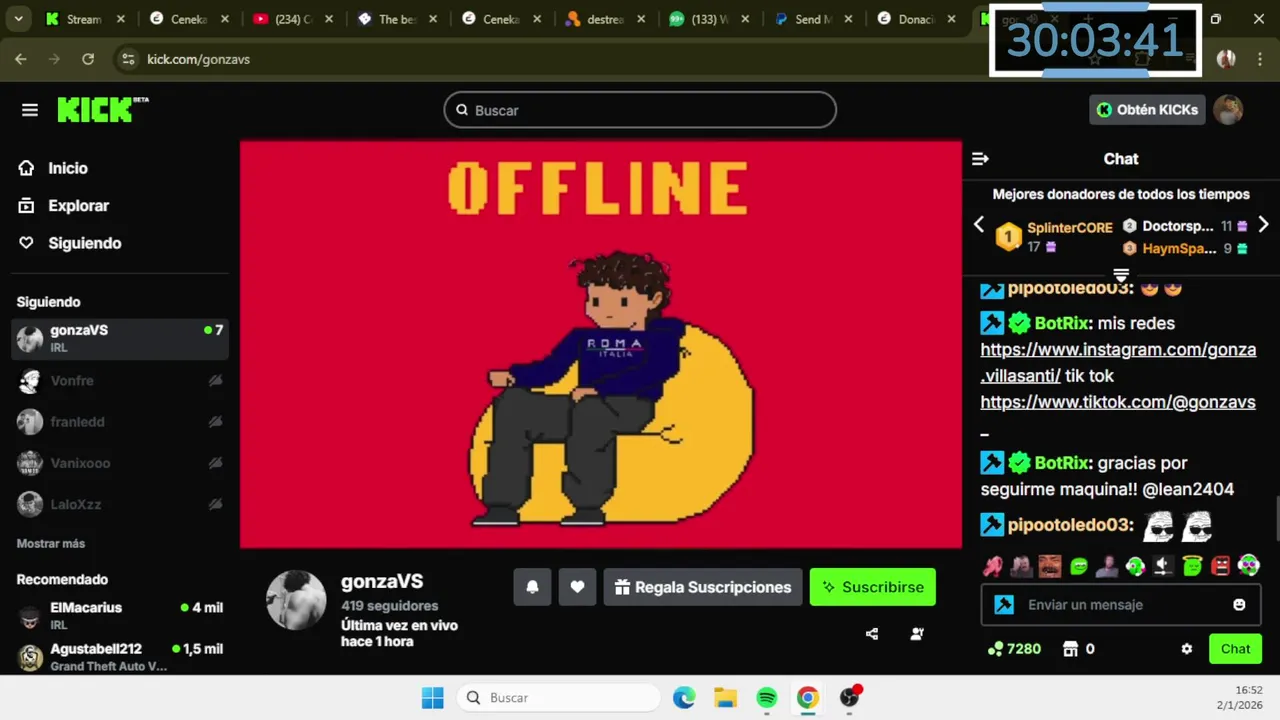
Task: Pick the red angry face emote
Action: pyautogui.click(x=1221, y=566)
